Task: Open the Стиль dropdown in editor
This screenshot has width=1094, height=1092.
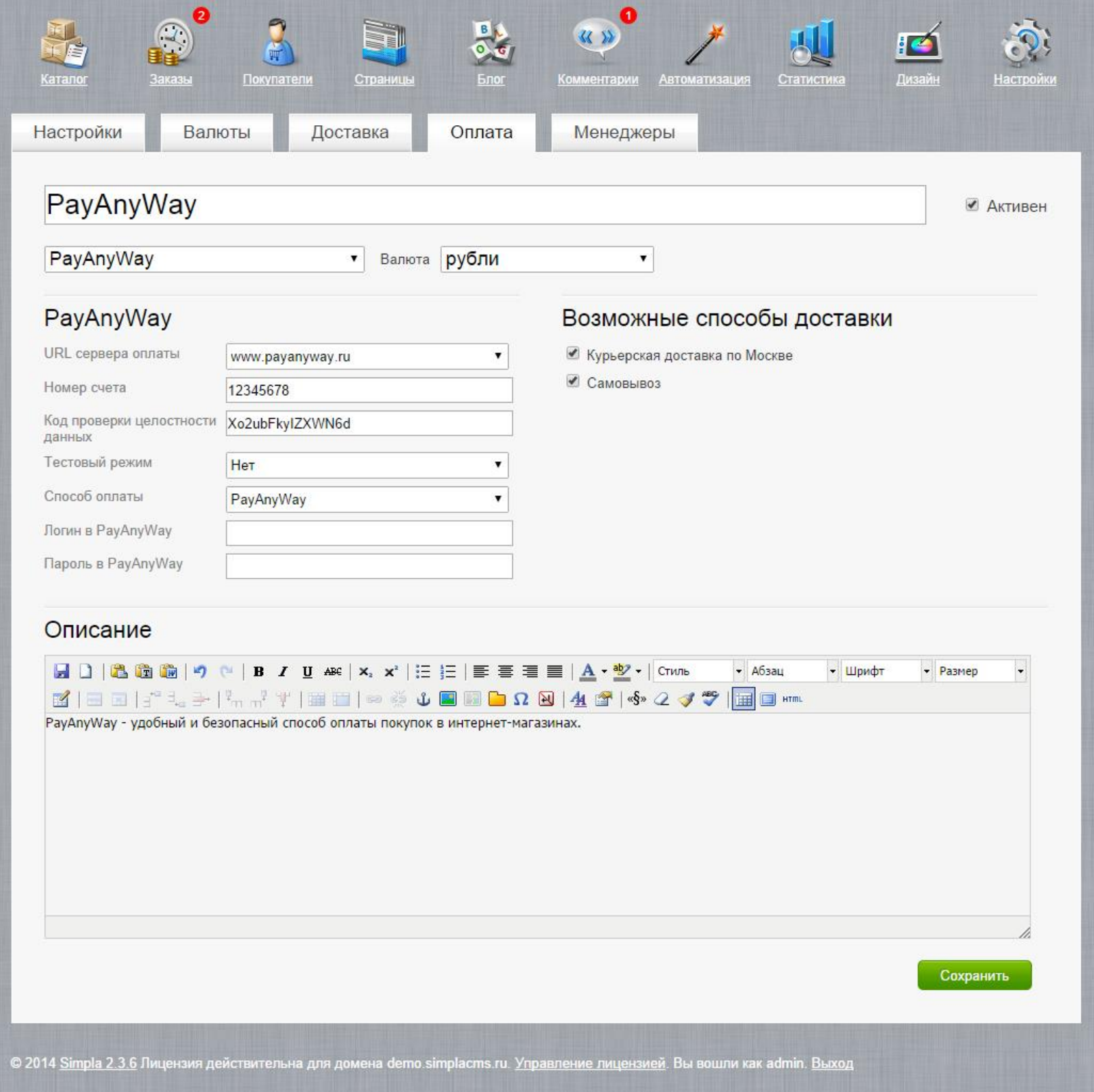Action: coord(699,671)
